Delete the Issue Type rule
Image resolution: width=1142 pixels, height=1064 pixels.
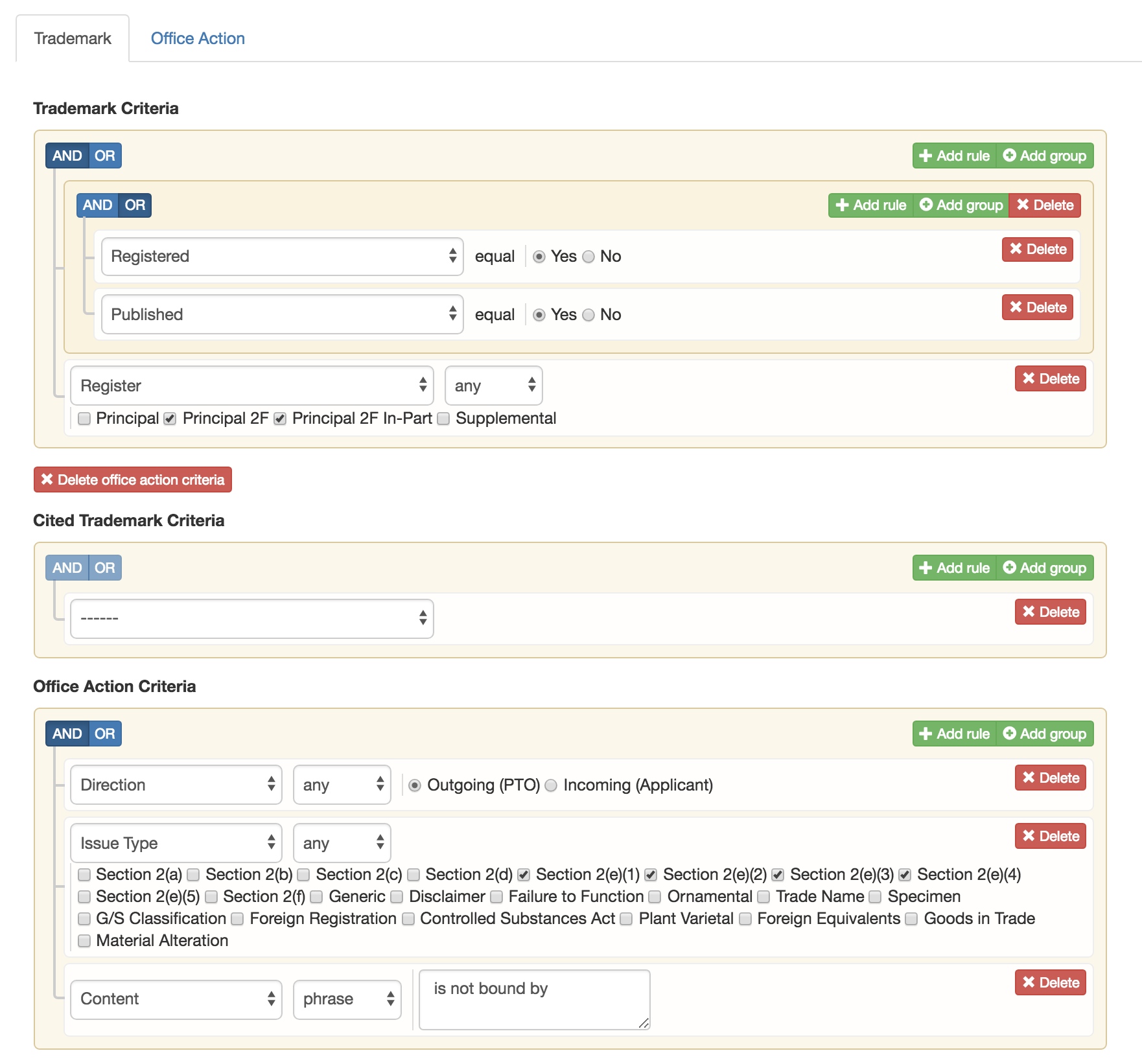[1050, 837]
